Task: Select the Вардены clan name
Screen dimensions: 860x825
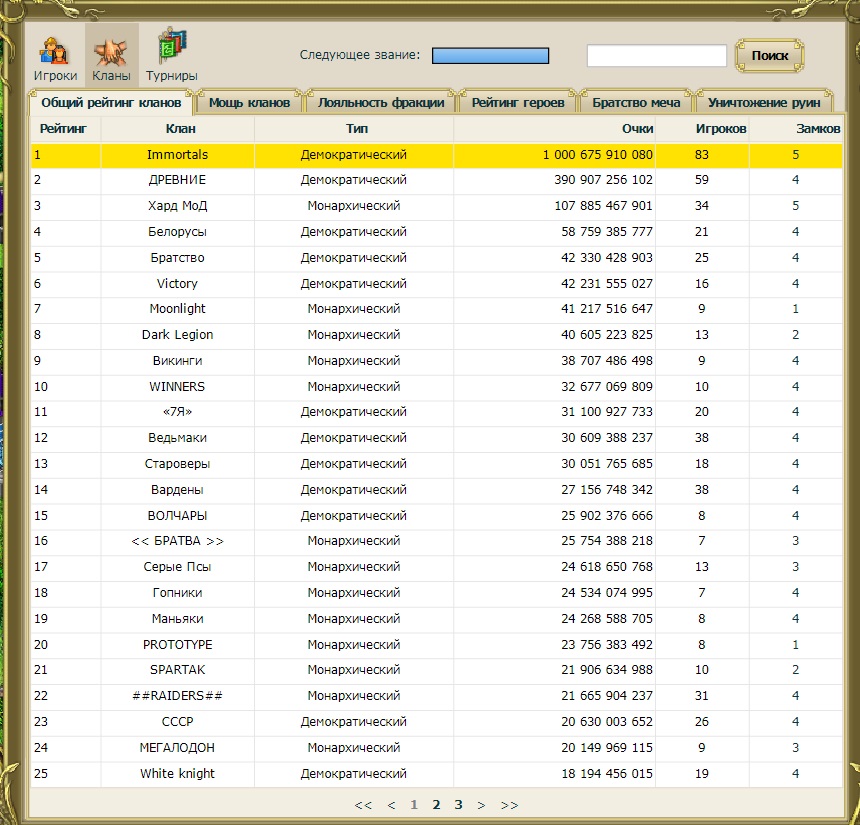Action: click(177, 489)
